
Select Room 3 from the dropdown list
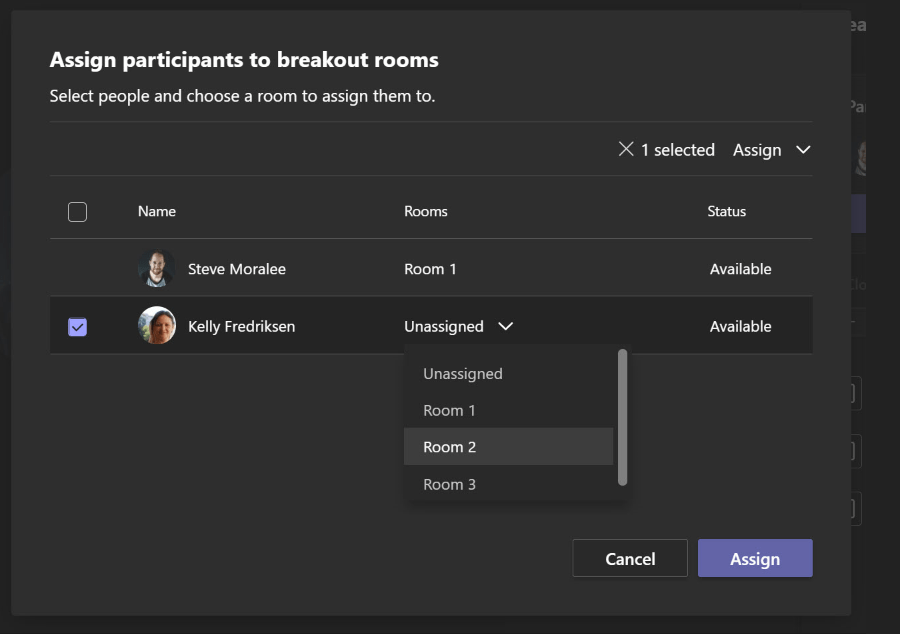pyautogui.click(x=449, y=484)
